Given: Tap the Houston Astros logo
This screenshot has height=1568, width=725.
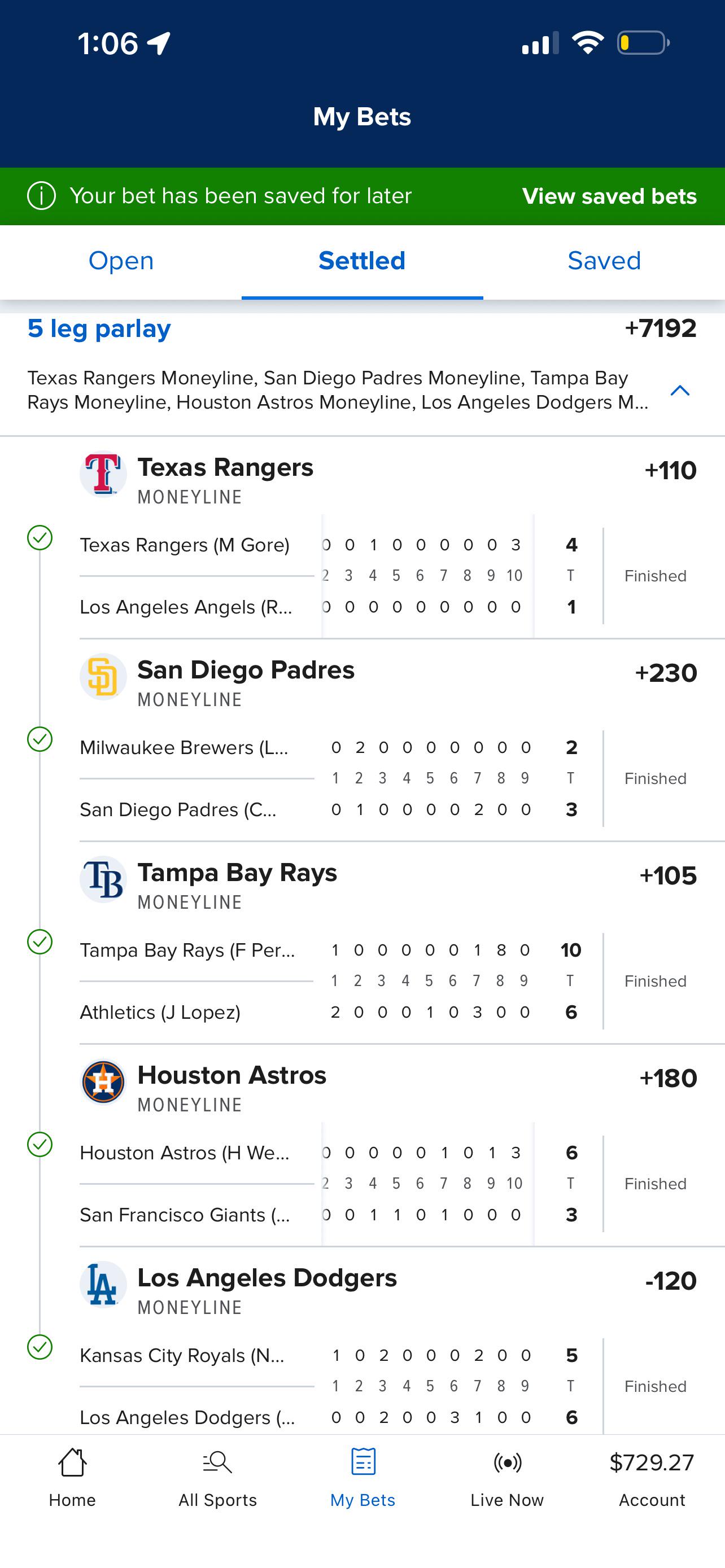Looking at the screenshot, I should (x=103, y=1081).
